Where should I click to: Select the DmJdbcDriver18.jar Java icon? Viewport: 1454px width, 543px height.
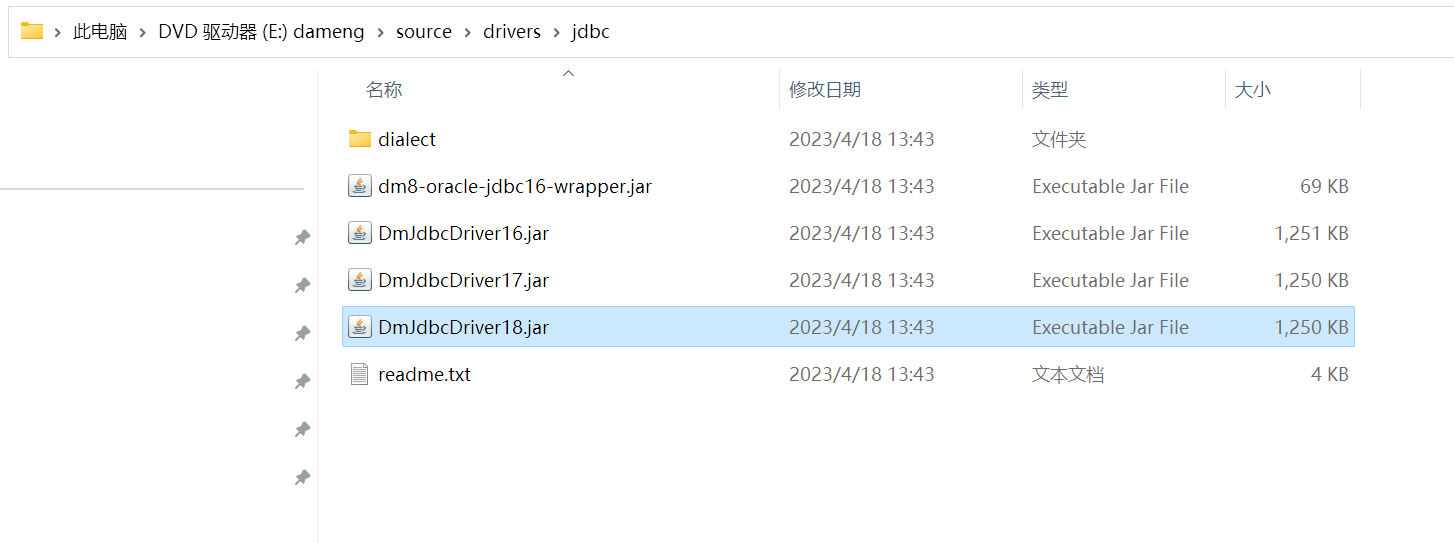tap(360, 327)
